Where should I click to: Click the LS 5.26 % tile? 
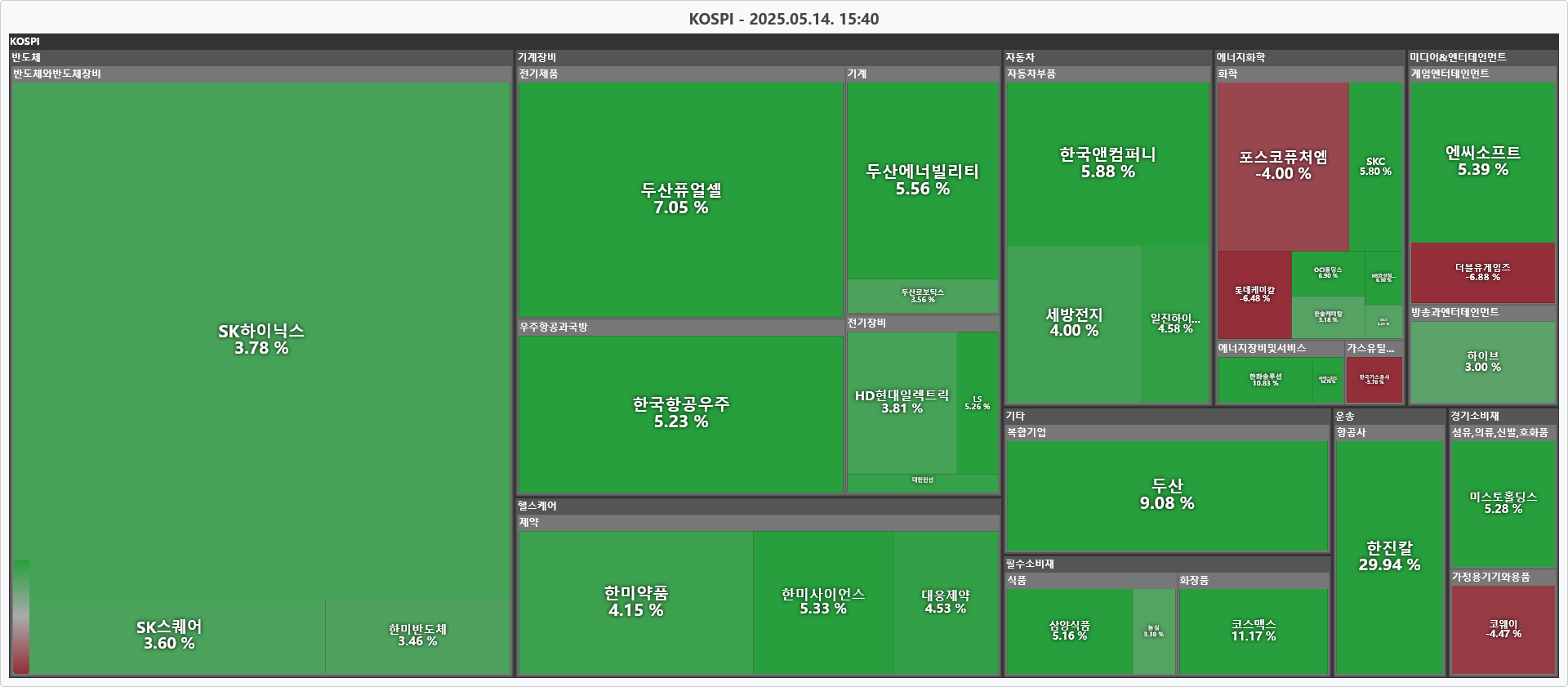(978, 402)
